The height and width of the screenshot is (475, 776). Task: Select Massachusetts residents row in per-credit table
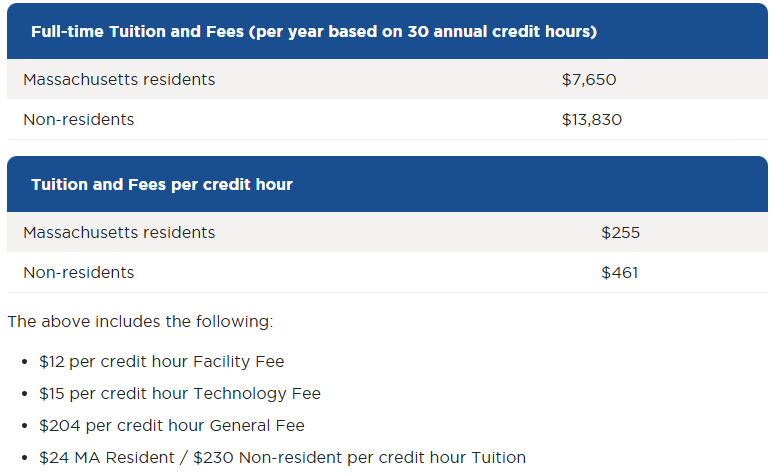point(388,232)
